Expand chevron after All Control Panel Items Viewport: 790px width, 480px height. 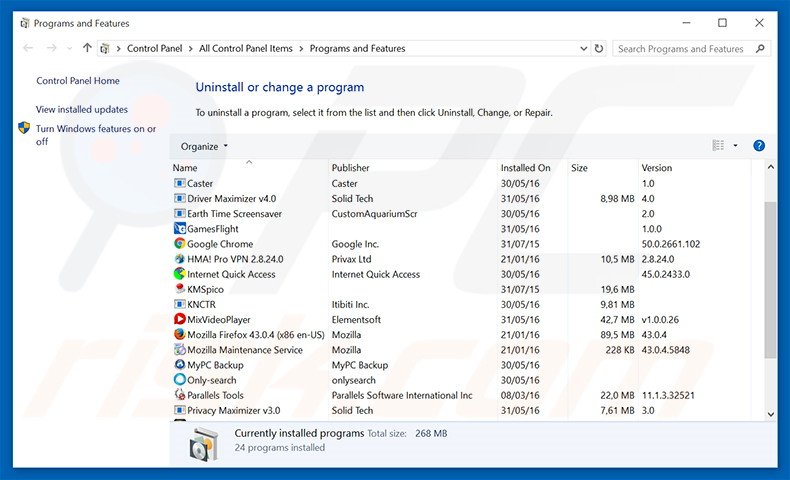(x=301, y=48)
